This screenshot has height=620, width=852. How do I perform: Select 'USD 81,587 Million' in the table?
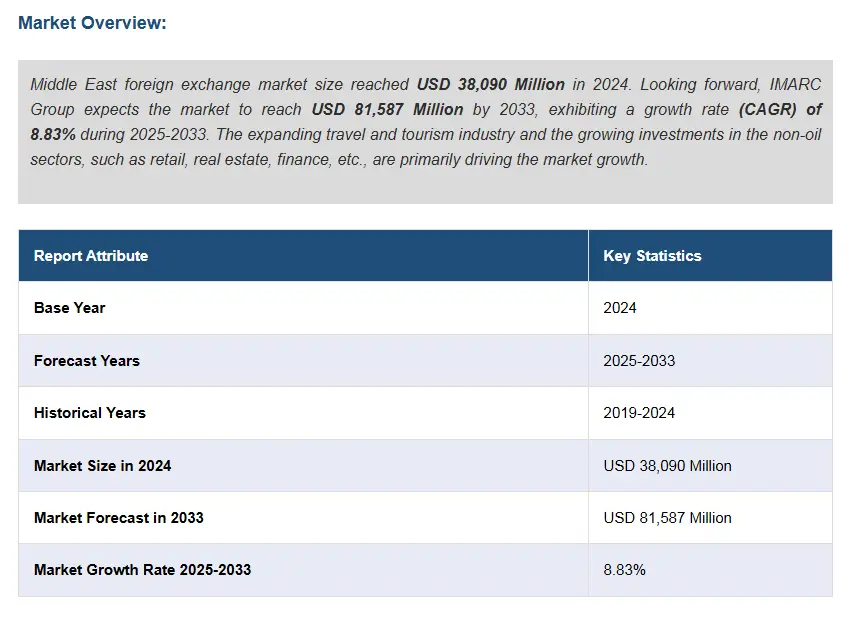tap(667, 518)
